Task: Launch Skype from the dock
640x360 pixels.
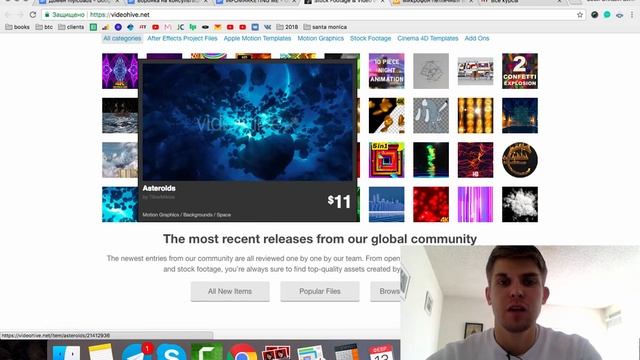Action: click(x=171, y=352)
